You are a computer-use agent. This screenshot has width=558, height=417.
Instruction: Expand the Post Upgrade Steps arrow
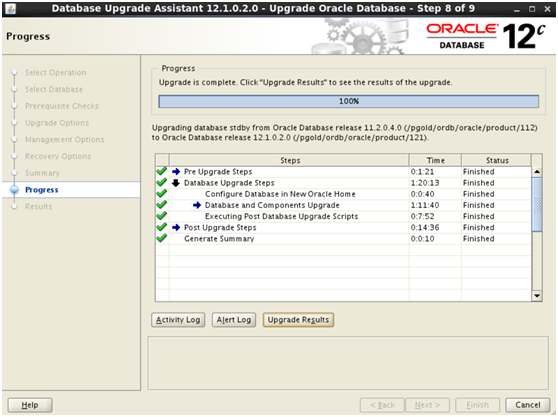tap(176, 227)
